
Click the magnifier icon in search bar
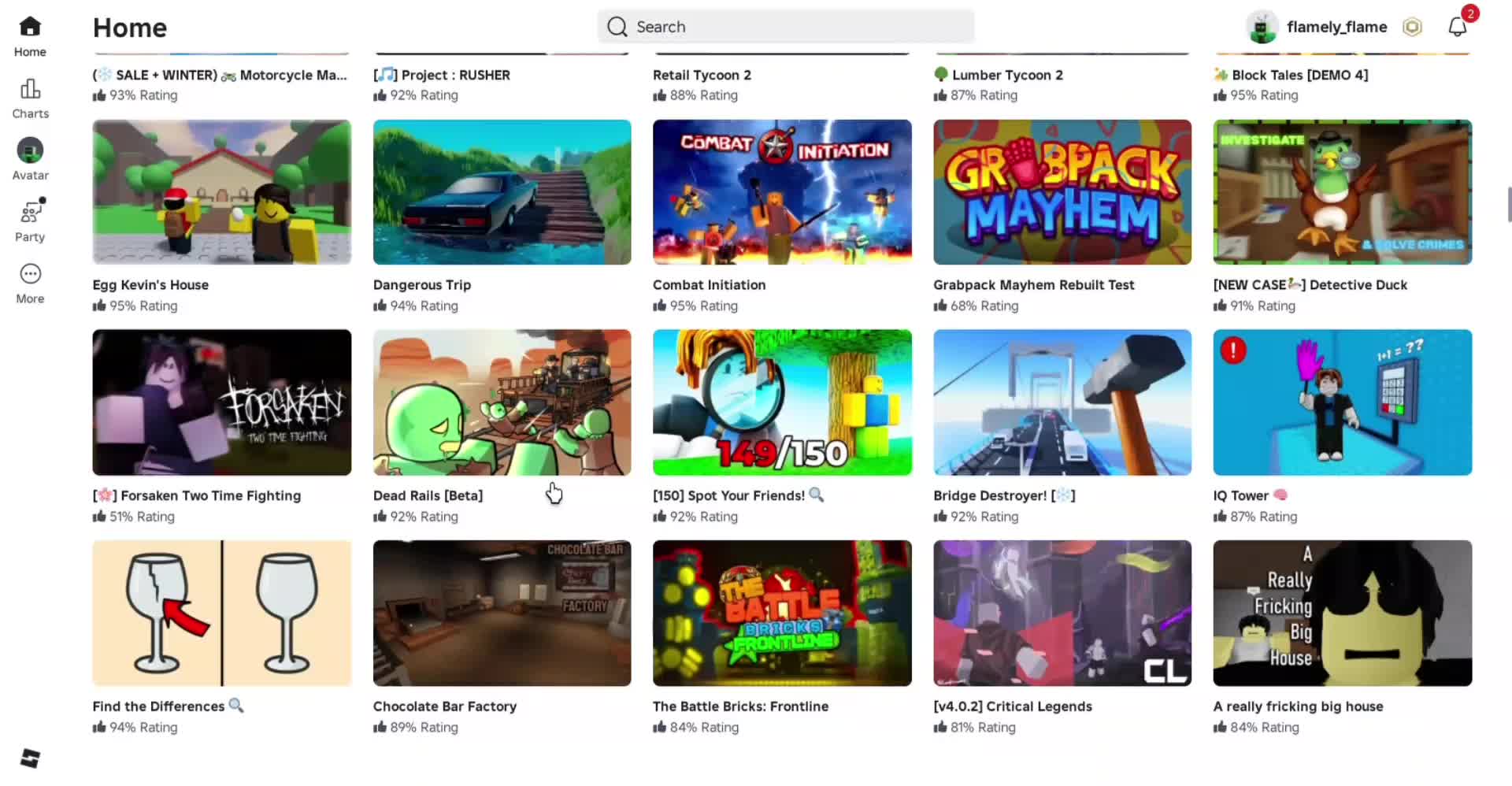tap(617, 27)
